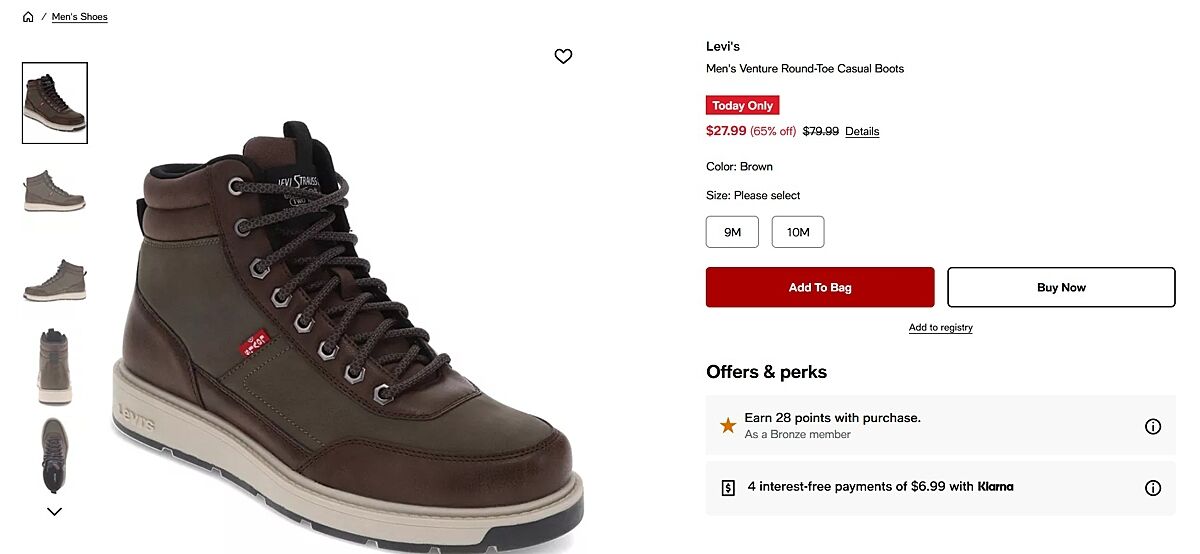View fourth thumbnail showing boot back
The image size is (1200, 554).
[55, 365]
